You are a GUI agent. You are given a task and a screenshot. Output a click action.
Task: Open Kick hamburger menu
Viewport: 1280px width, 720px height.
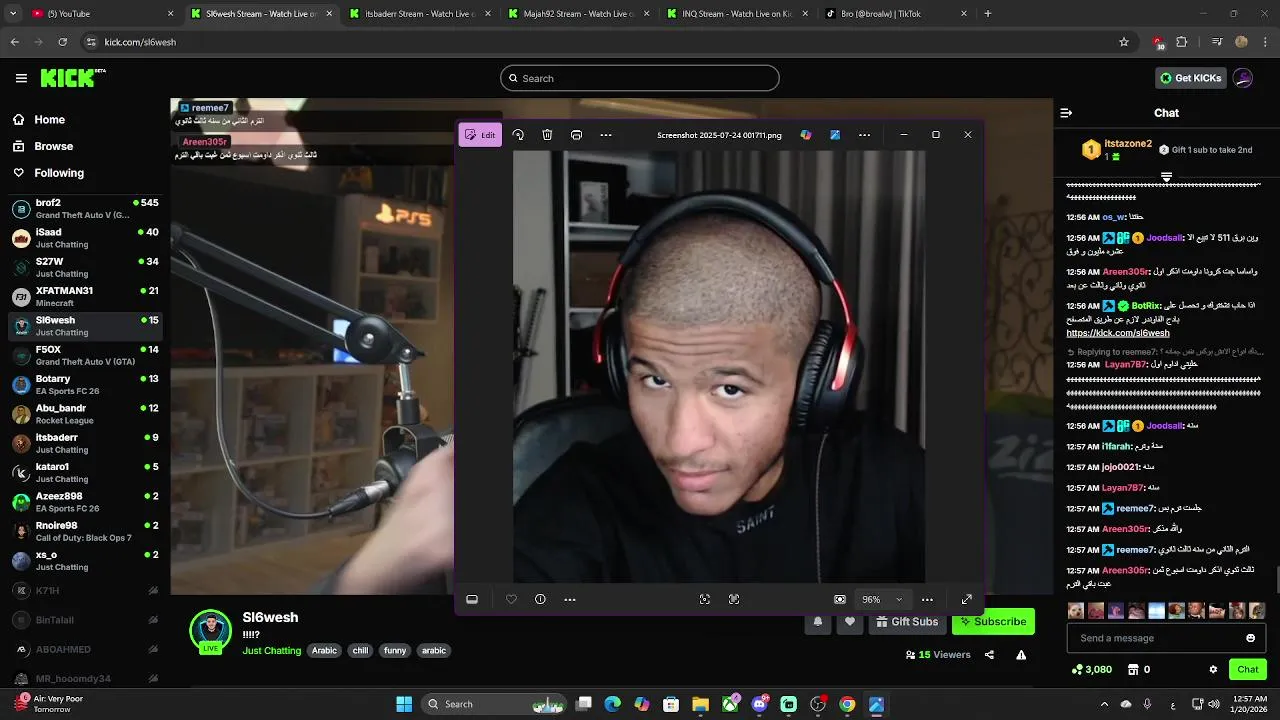[21, 78]
